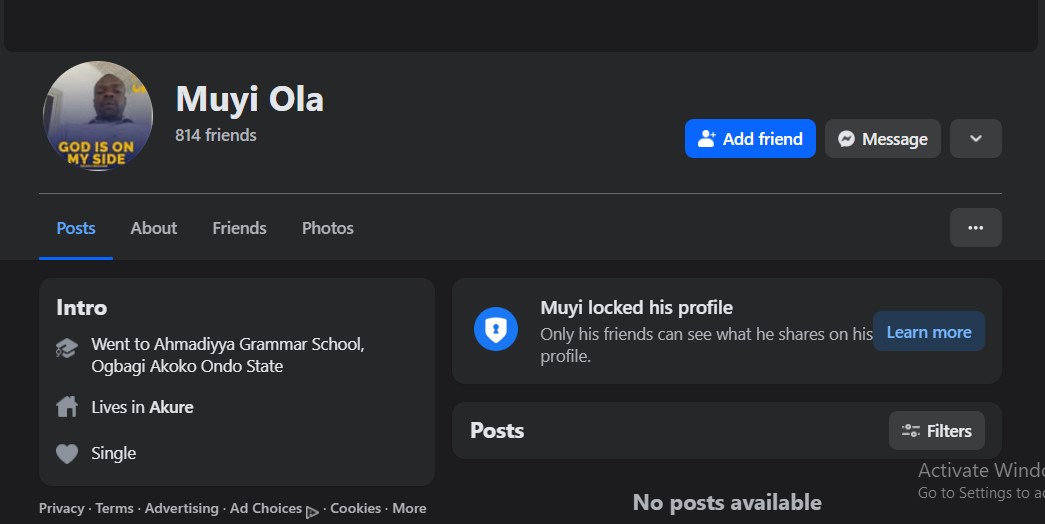Send a message with the Message button
Screen dimensions: 1045x524
883,139
